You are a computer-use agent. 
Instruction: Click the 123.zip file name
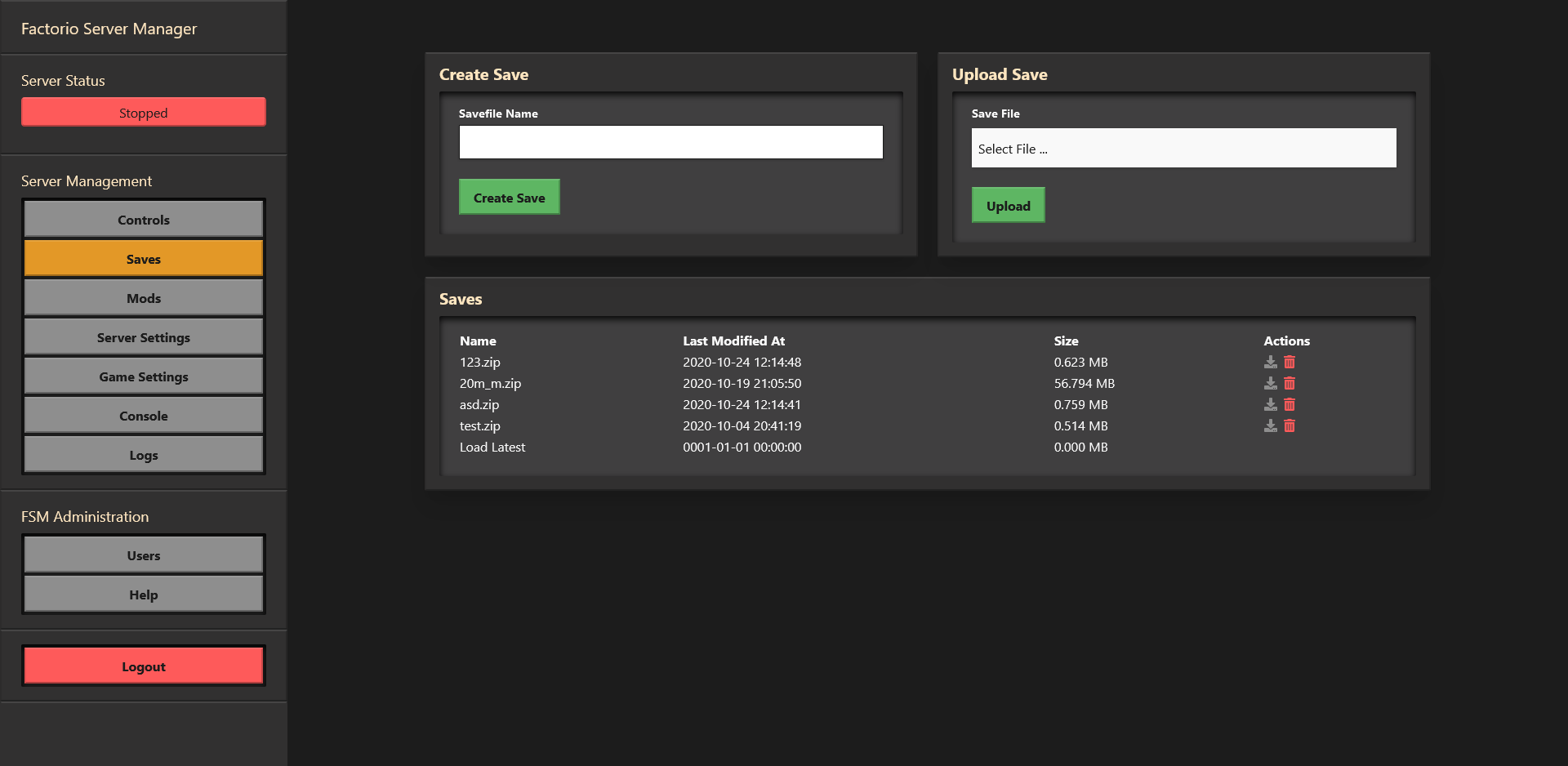coord(480,362)
